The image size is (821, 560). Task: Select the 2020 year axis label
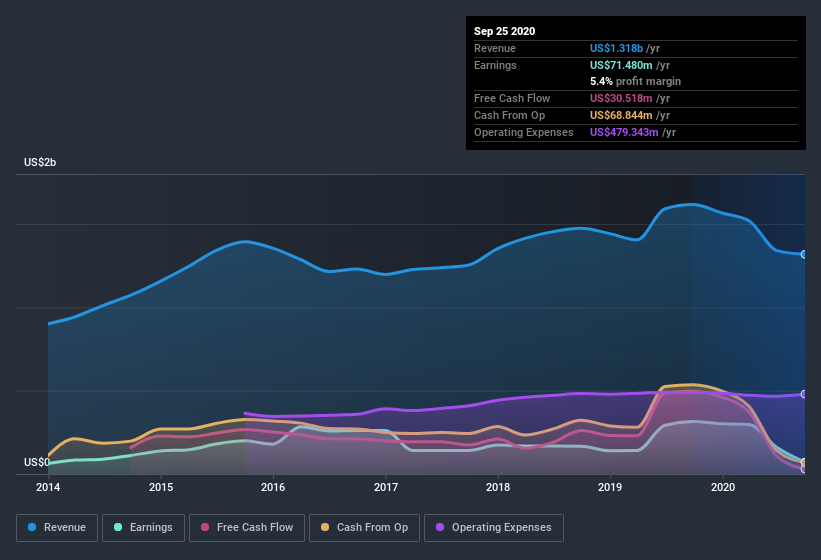(x=723, y=488)
